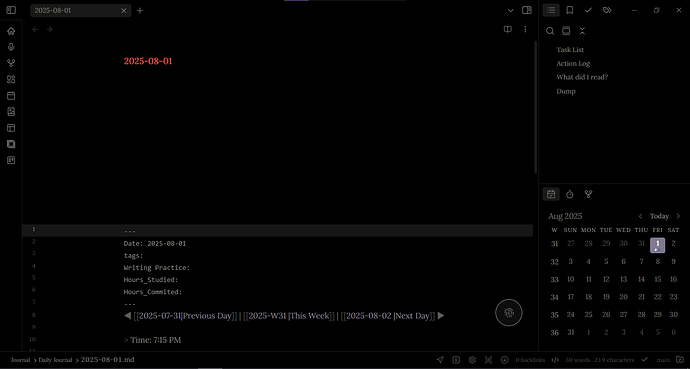Open the homepage via house icon

tap(11, 31)
